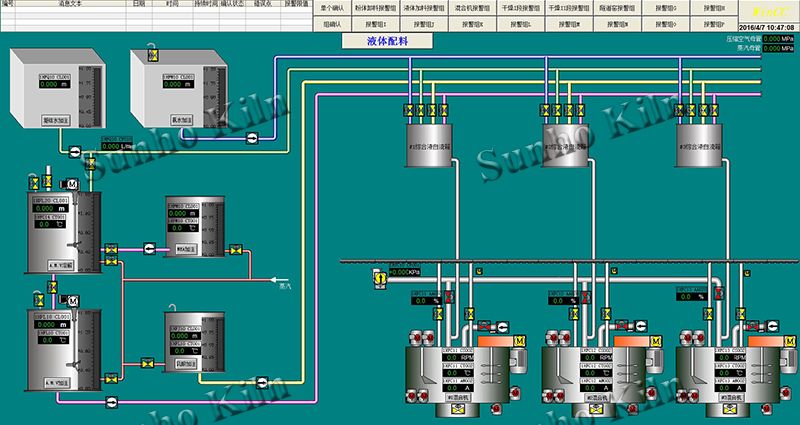The width and height of the screenshot is (800, 425).
Task: Open the 液体加料报警组 alarm group
Action: pyautogui.click(x=424, y=8)
